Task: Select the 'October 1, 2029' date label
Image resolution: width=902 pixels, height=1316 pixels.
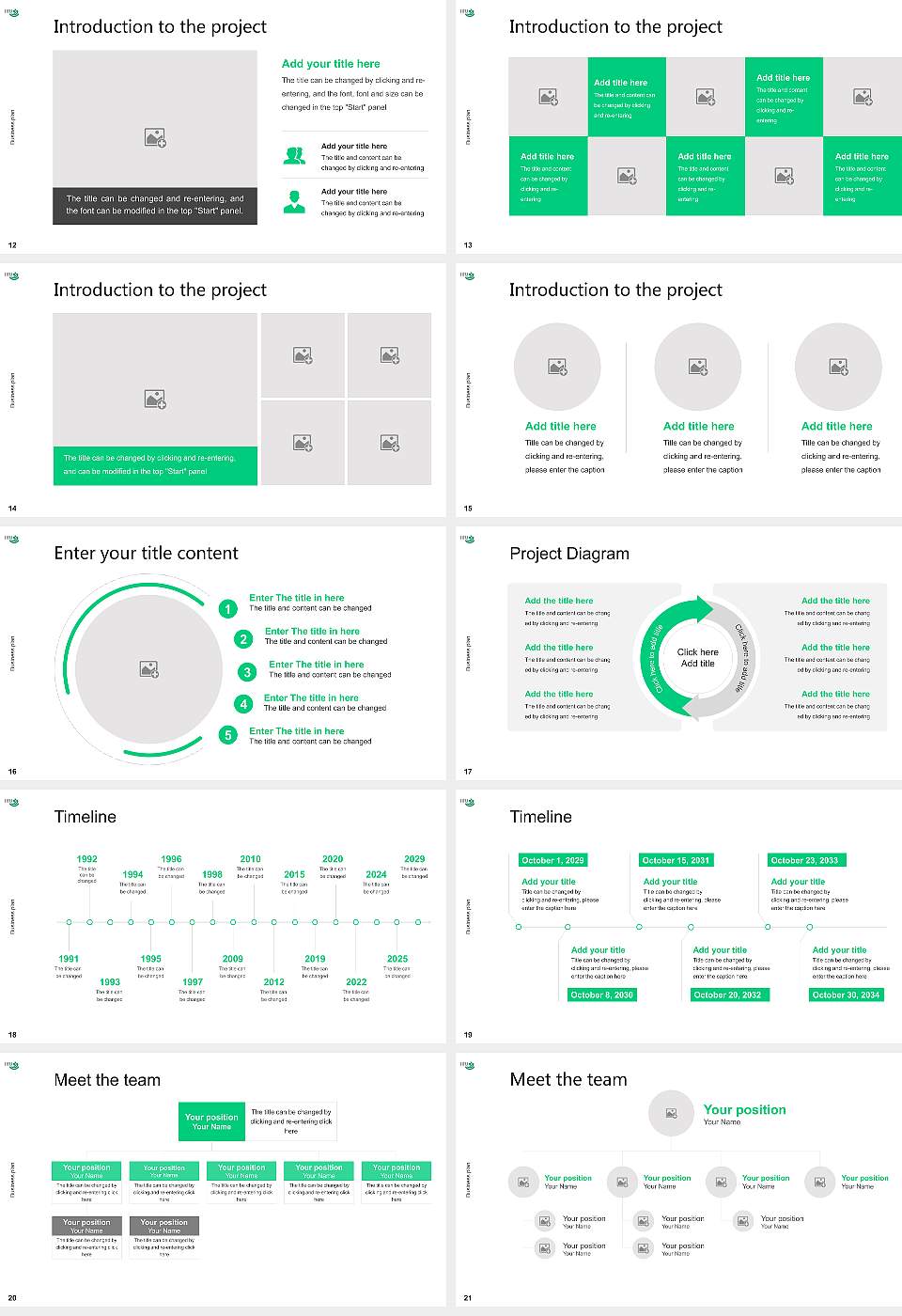Action: tap(552, 860)
